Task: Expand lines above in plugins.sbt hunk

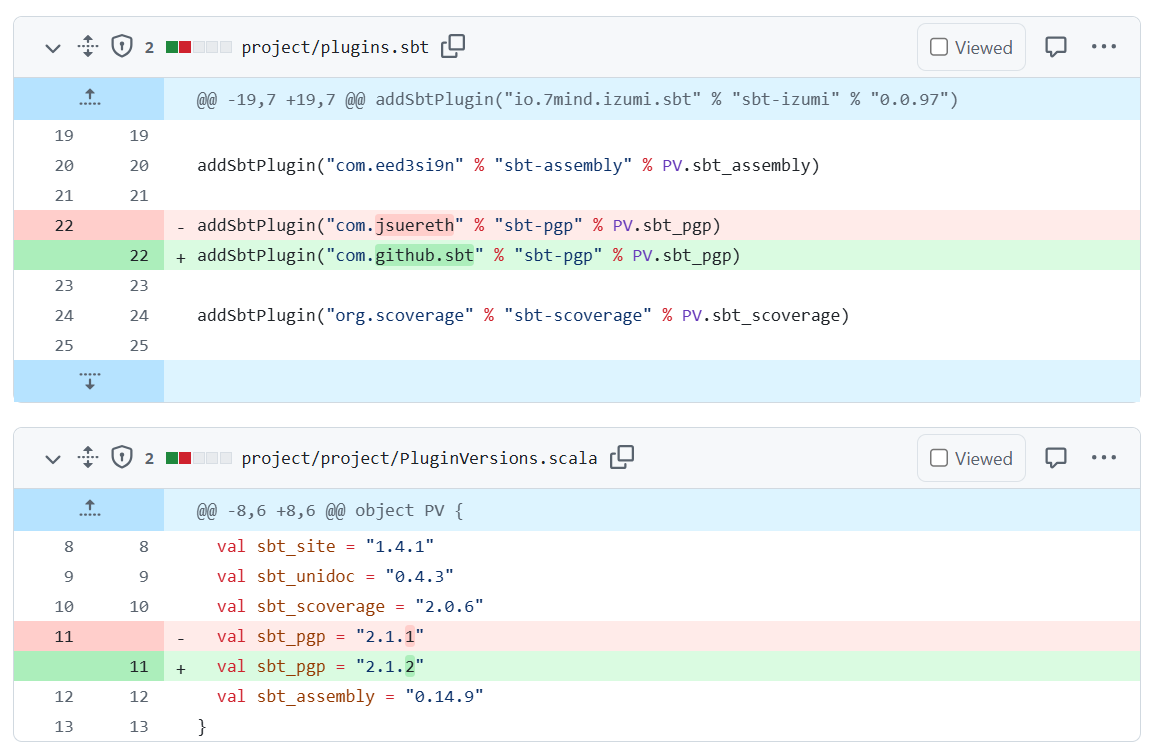Action: (x=89, y=98)
